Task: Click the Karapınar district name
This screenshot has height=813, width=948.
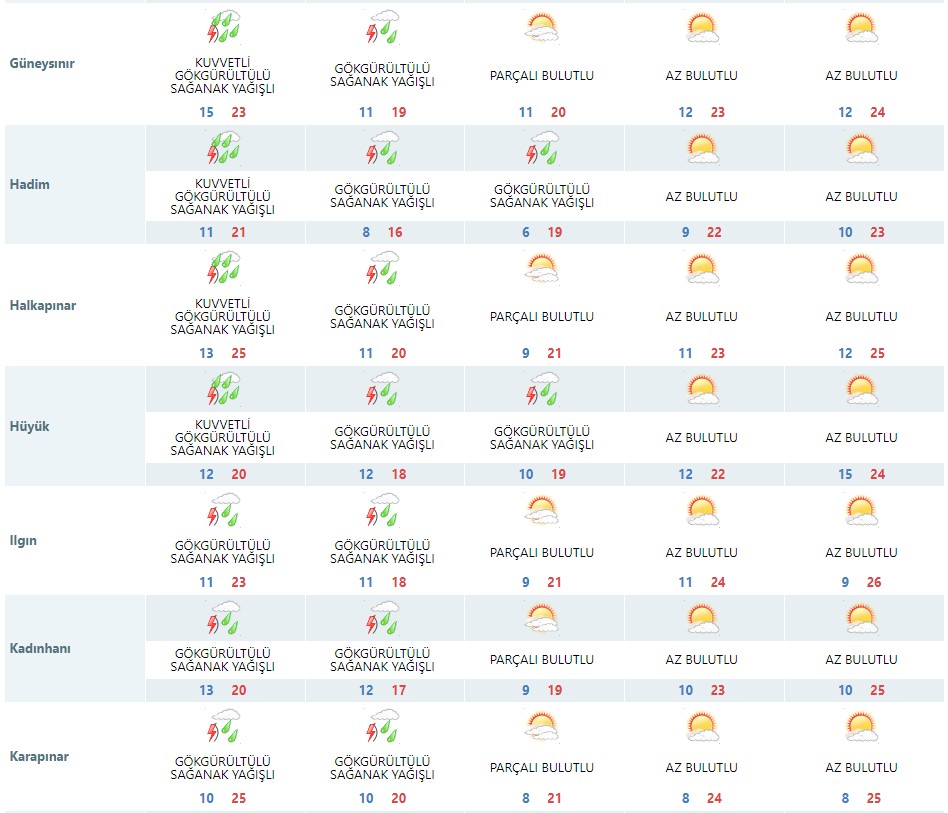Action: click(41, 757)
